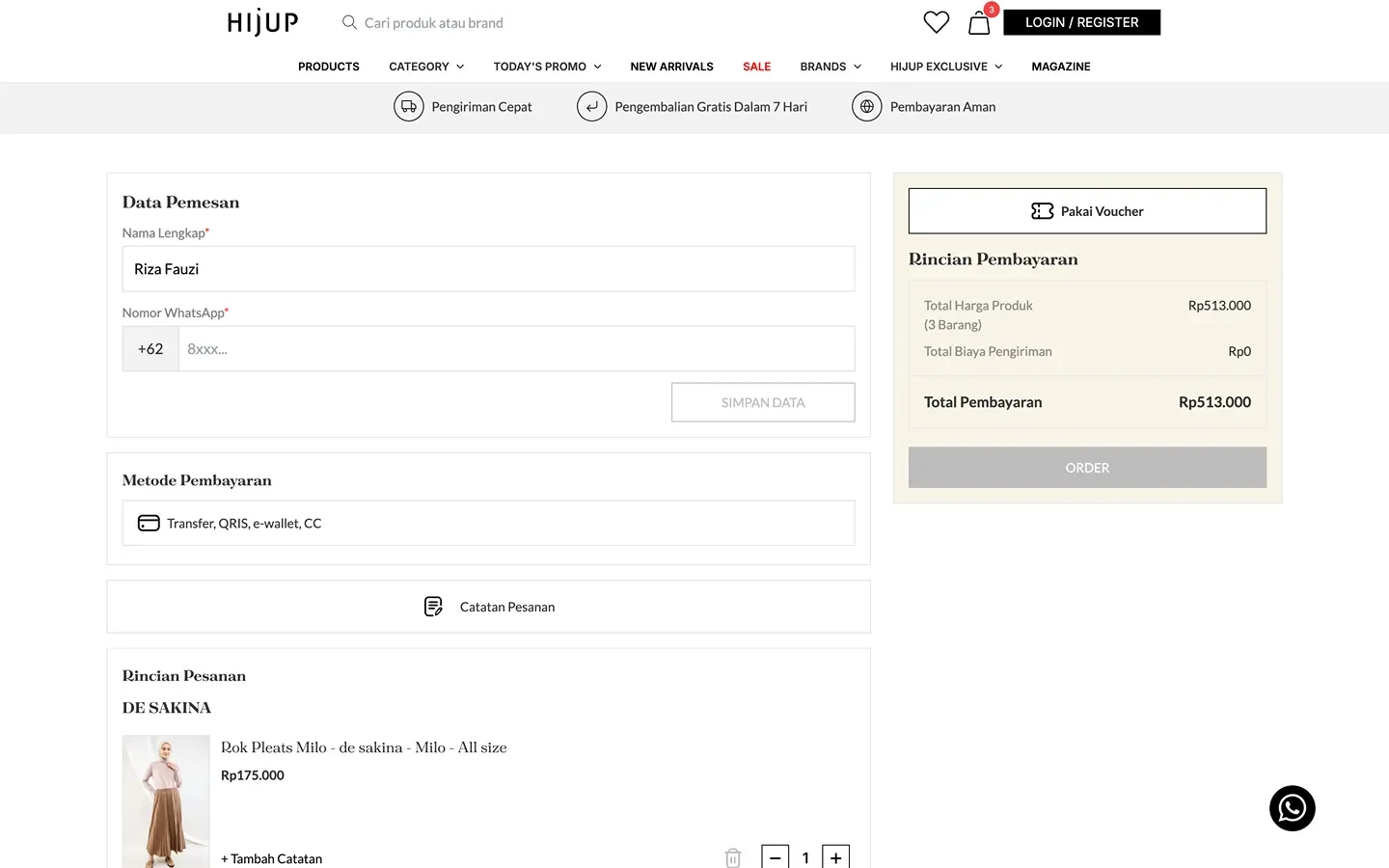Click the search magnifier icon

(349, 22)
